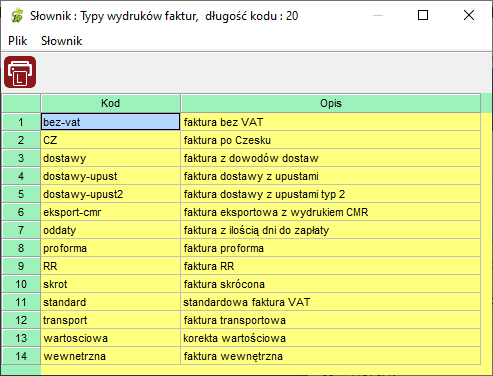Click the application icon in title bar
The image size is (493, 376).
pos(17,16)
